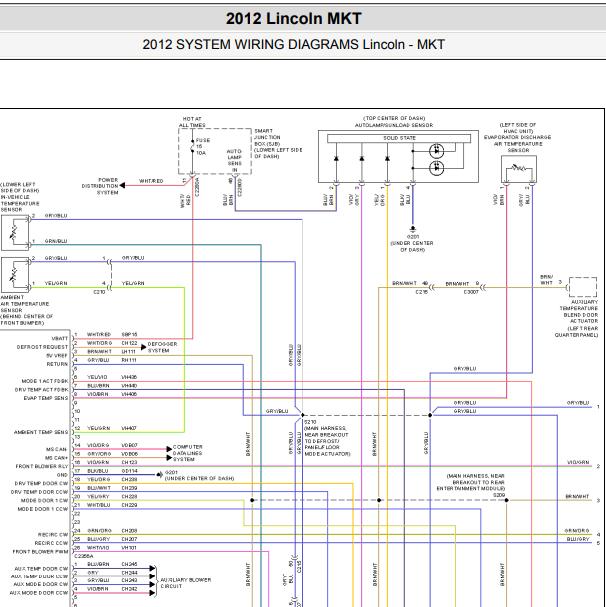This screenshot has width=606, height=607.
Task: Click the Auxiliary Blower Circuit label
Action: tap(185, 583)
